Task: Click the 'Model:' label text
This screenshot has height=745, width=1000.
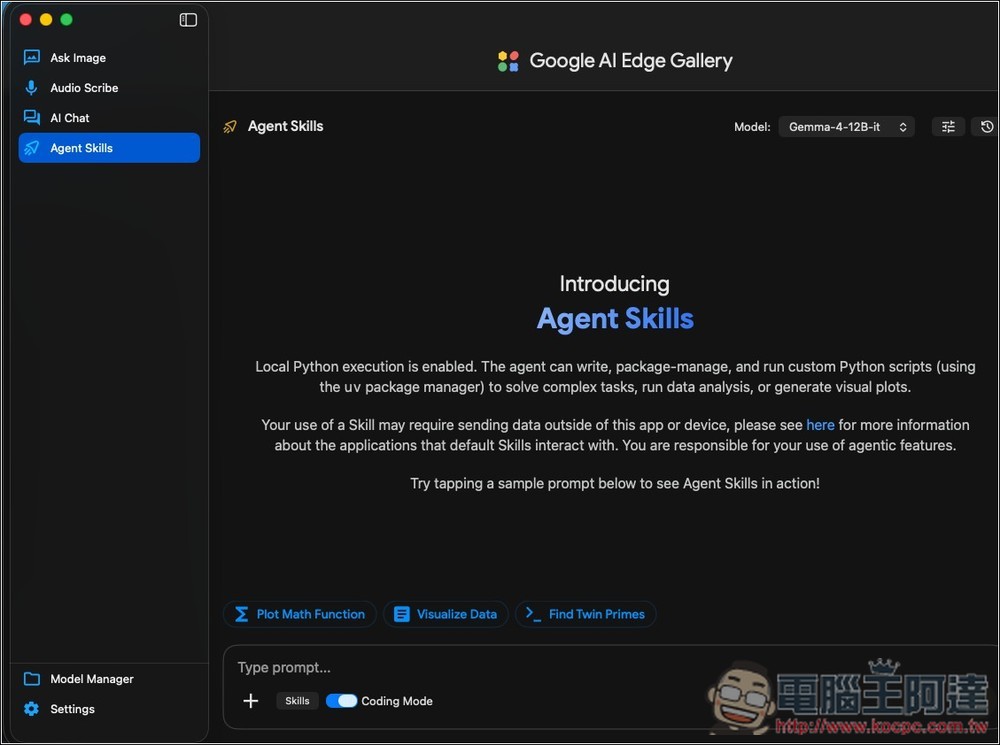Action: (x=752, y=127)
